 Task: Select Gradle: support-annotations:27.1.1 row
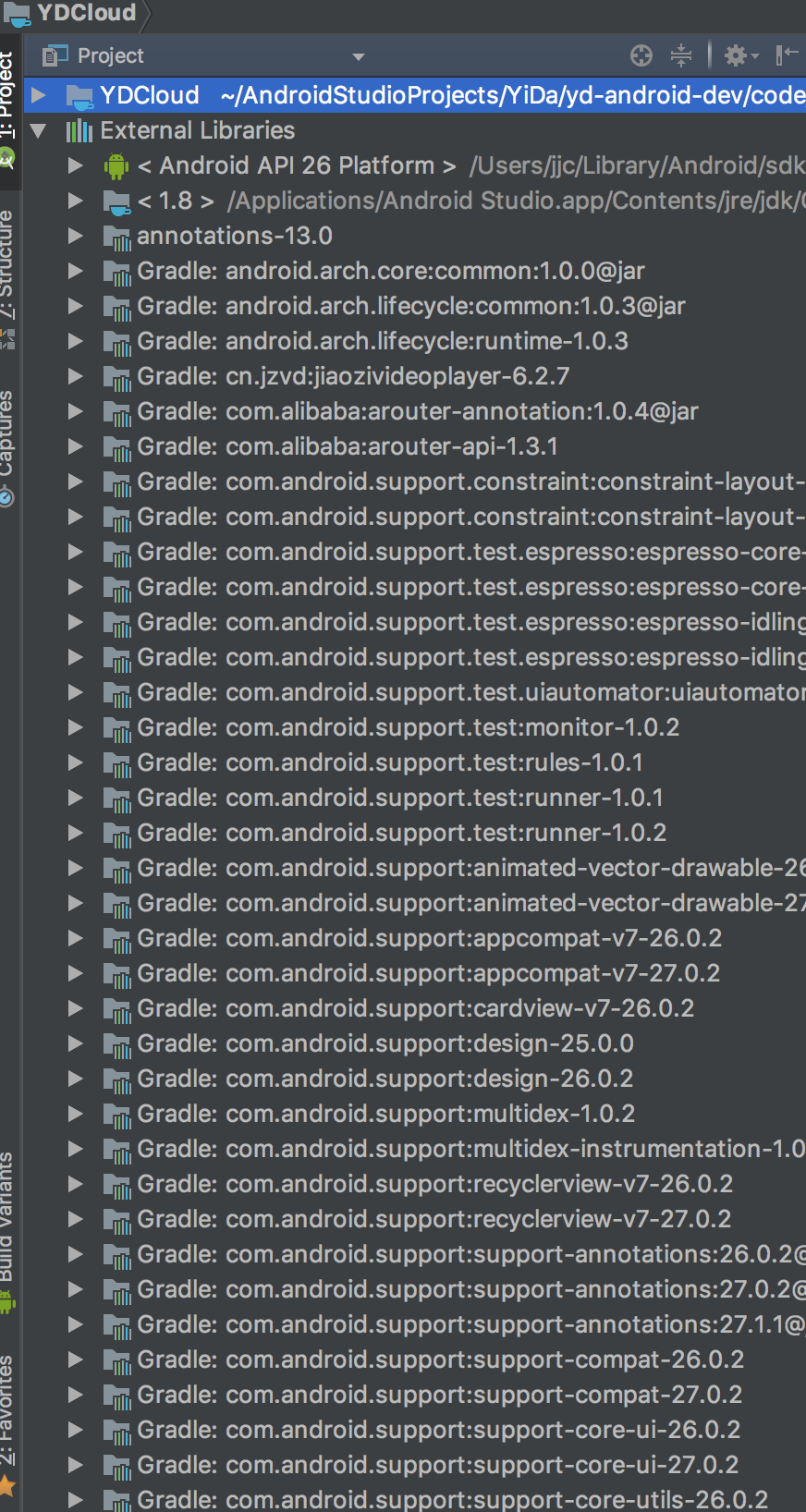click(x=415, y=1324)
